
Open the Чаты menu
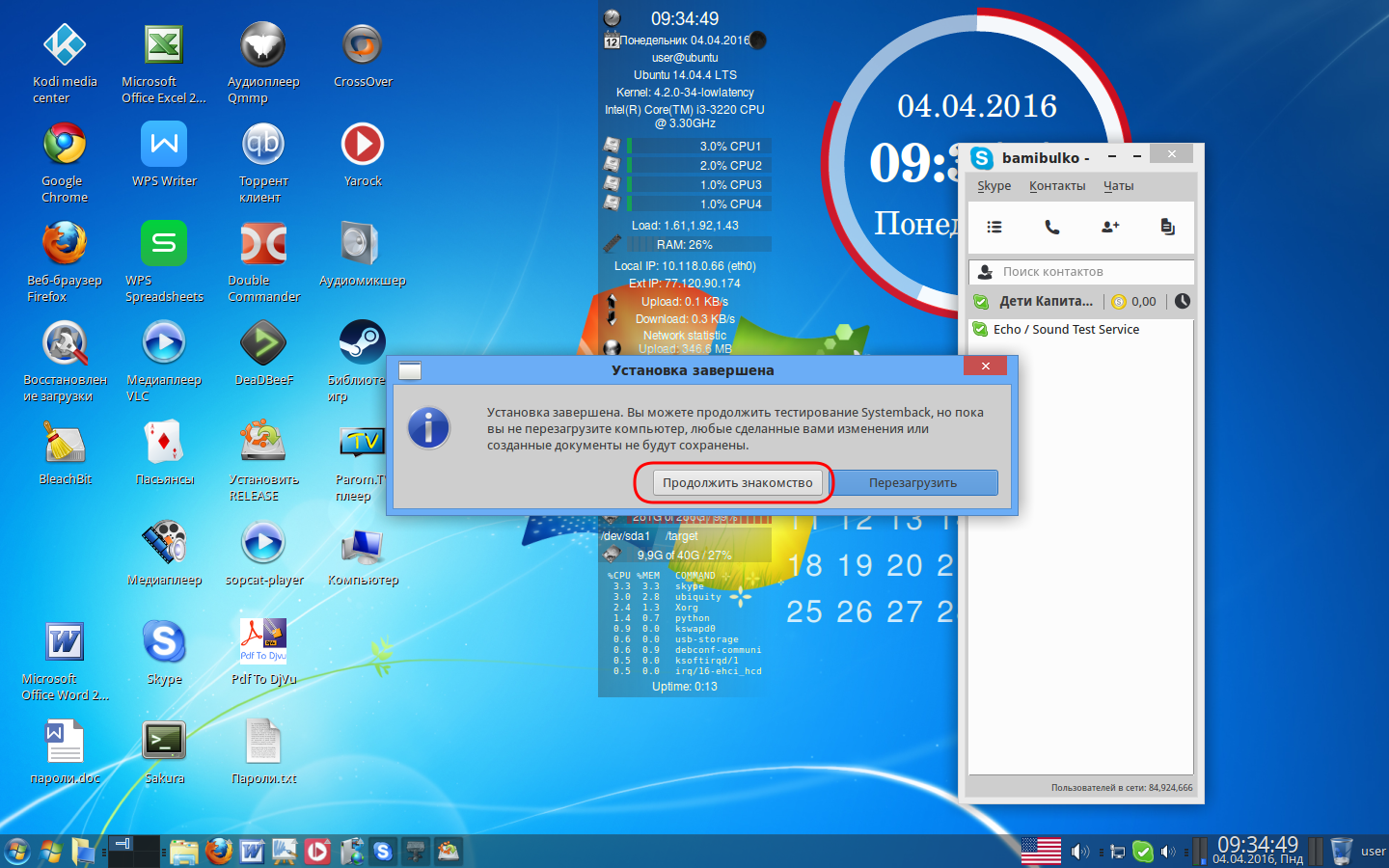click(x=1119, y=185)
